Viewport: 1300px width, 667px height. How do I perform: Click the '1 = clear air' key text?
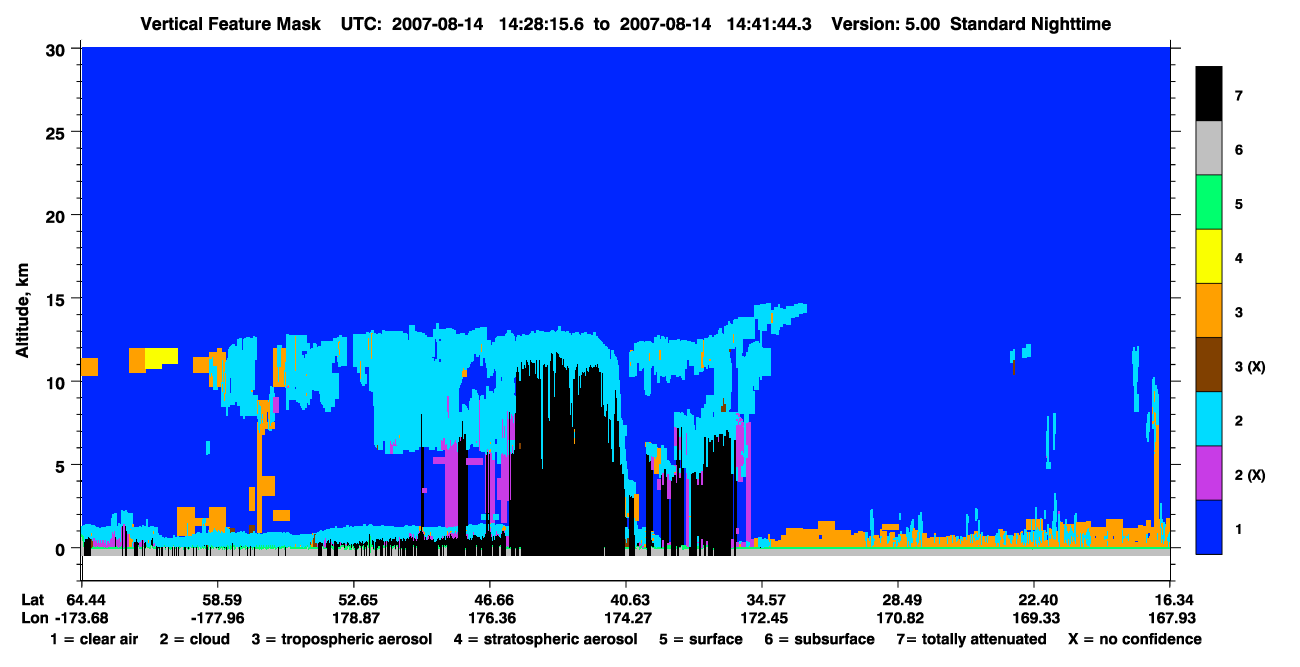pos(94,639)
